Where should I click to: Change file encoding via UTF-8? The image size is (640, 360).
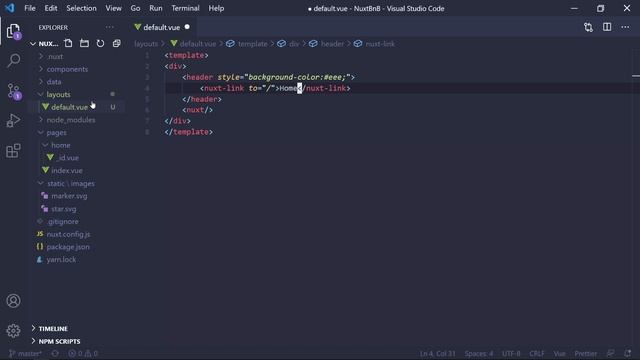[511, 353]
